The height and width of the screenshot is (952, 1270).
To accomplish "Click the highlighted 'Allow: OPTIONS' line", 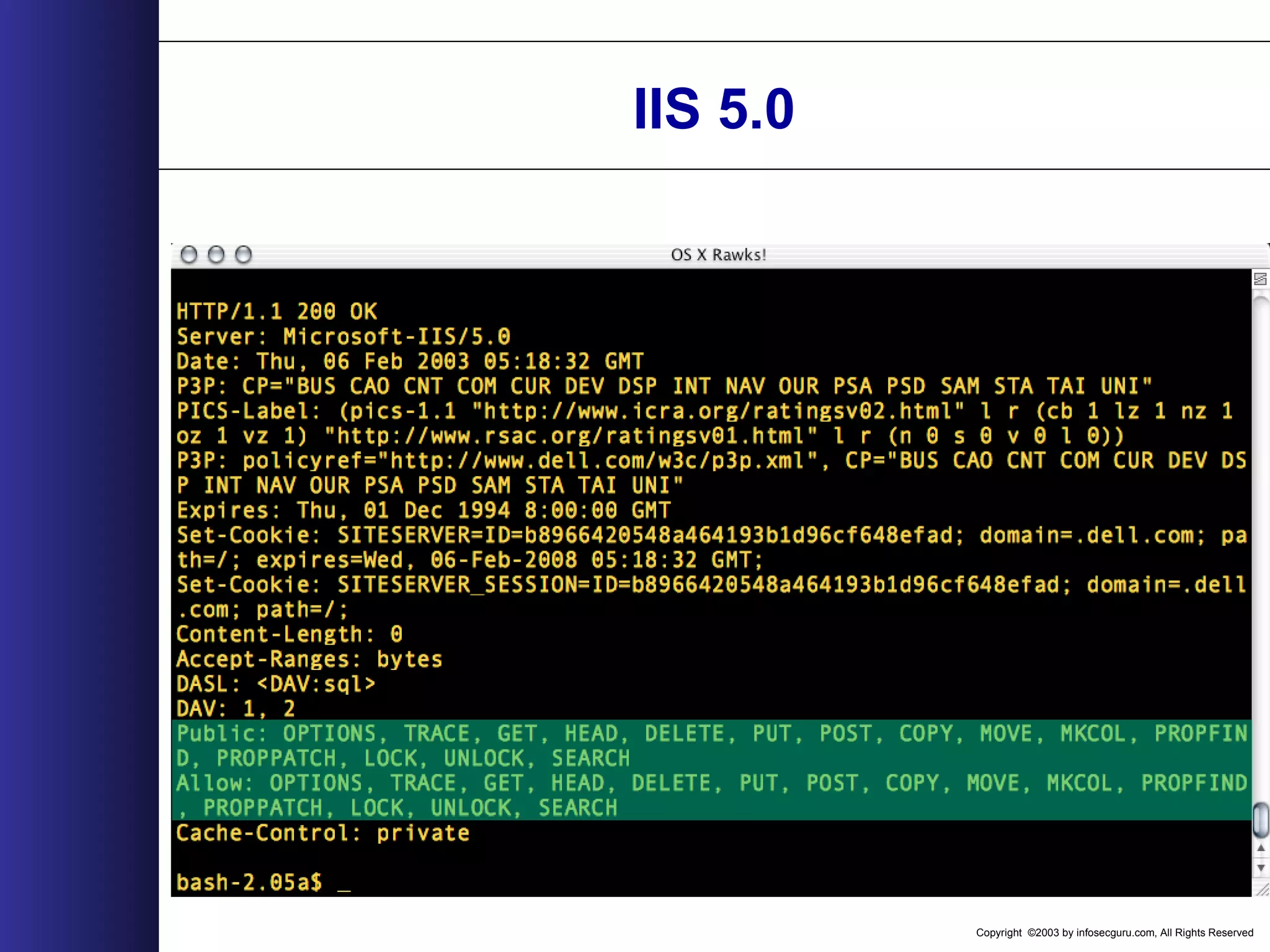I will [711, 783].
